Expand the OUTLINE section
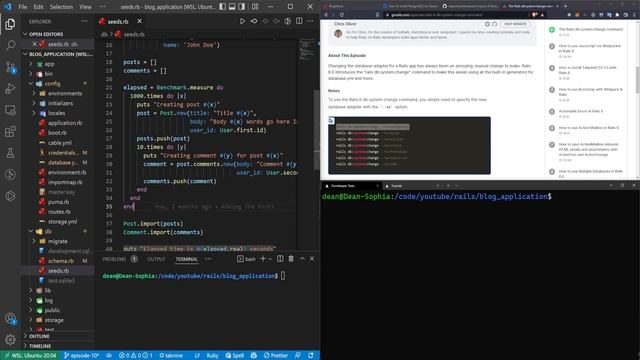Viewport: 640px width, 360px height. click(39, 336)
